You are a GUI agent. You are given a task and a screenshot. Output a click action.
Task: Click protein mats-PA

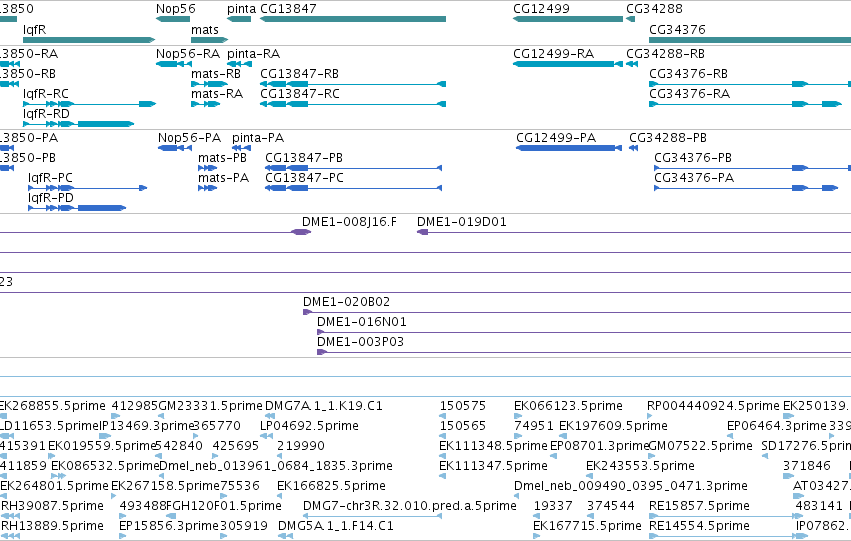[207, 188]
